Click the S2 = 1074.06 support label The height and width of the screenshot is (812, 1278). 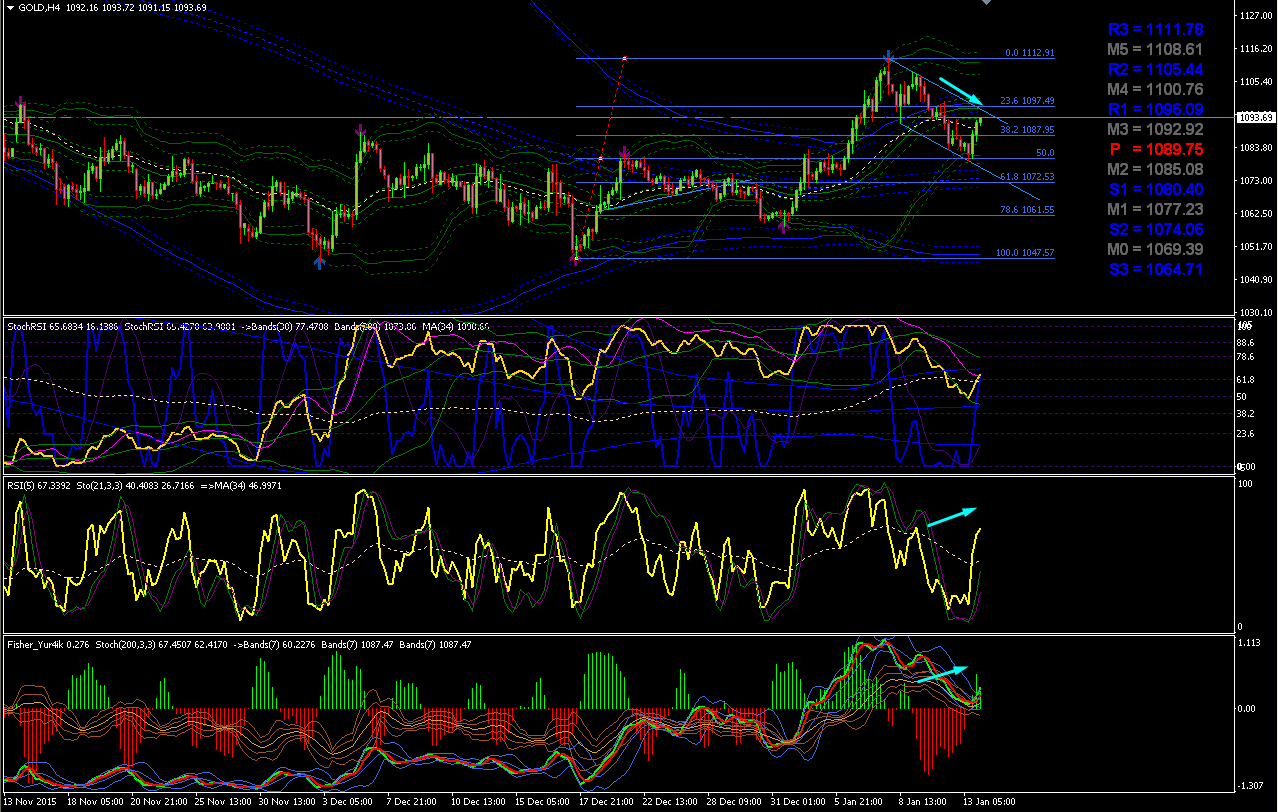(x=1156, y=229)
